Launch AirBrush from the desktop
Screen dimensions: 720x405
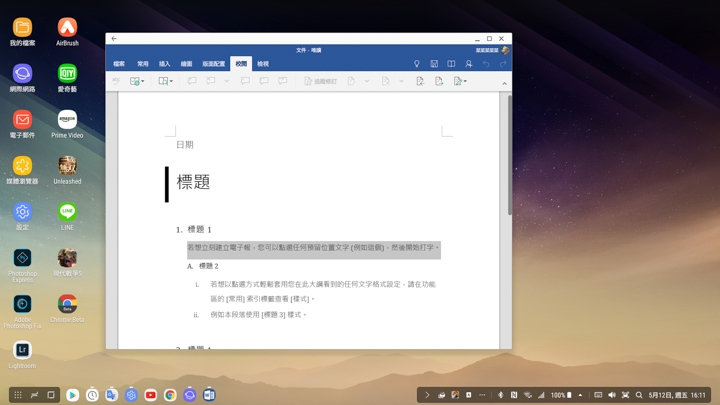pos(67,32)
